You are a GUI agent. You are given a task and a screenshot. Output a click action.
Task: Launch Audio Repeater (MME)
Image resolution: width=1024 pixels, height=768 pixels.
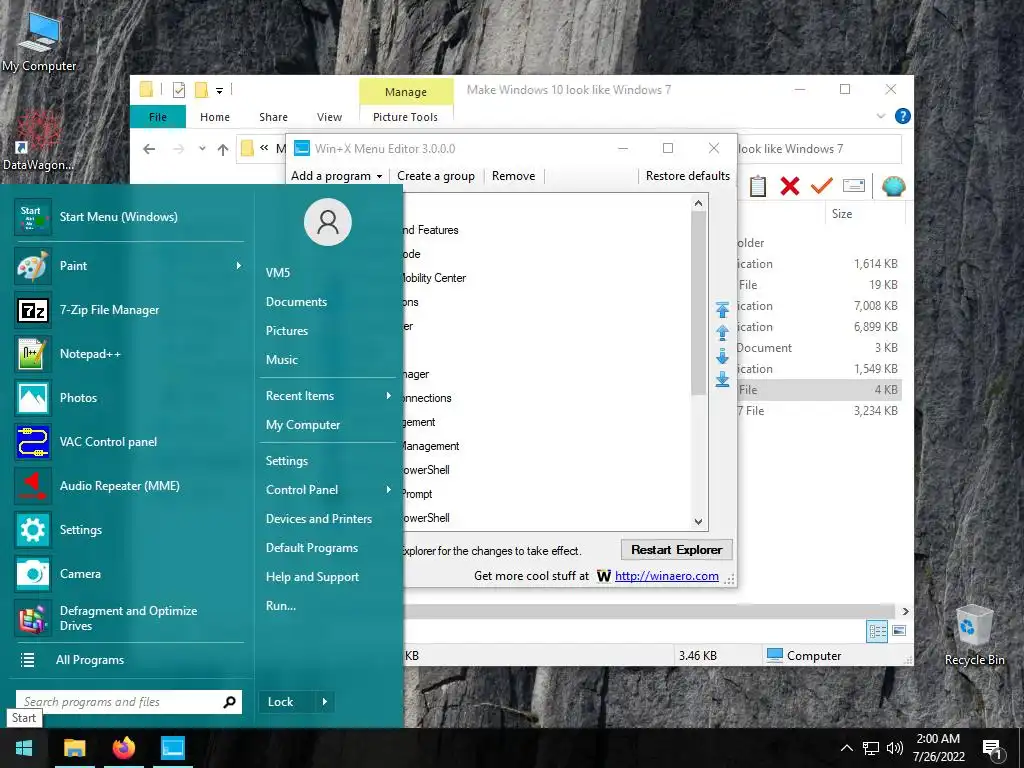128,486
